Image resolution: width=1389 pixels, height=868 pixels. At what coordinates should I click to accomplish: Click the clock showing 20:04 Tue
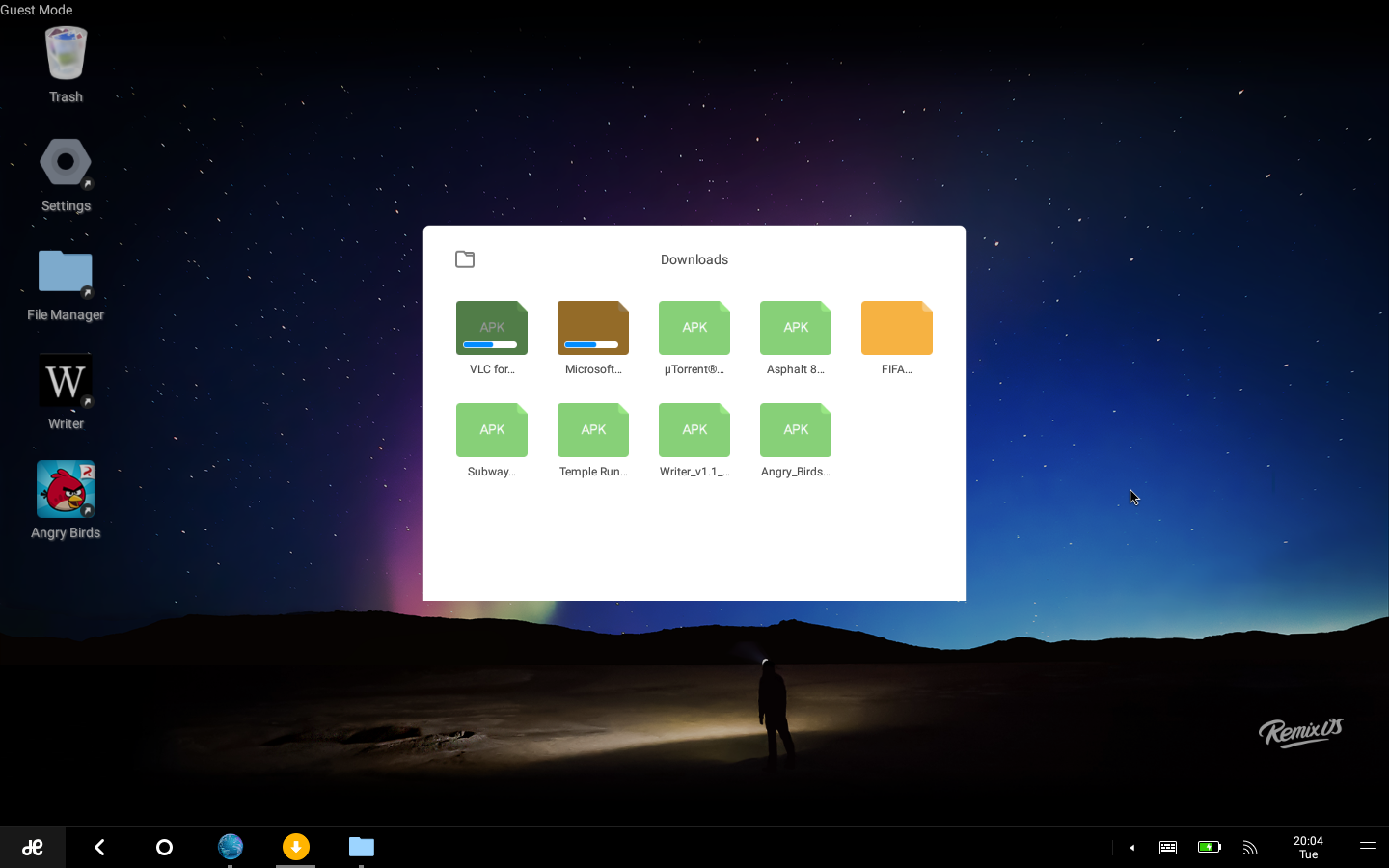pyautogui.click(x=1308, y=847)
